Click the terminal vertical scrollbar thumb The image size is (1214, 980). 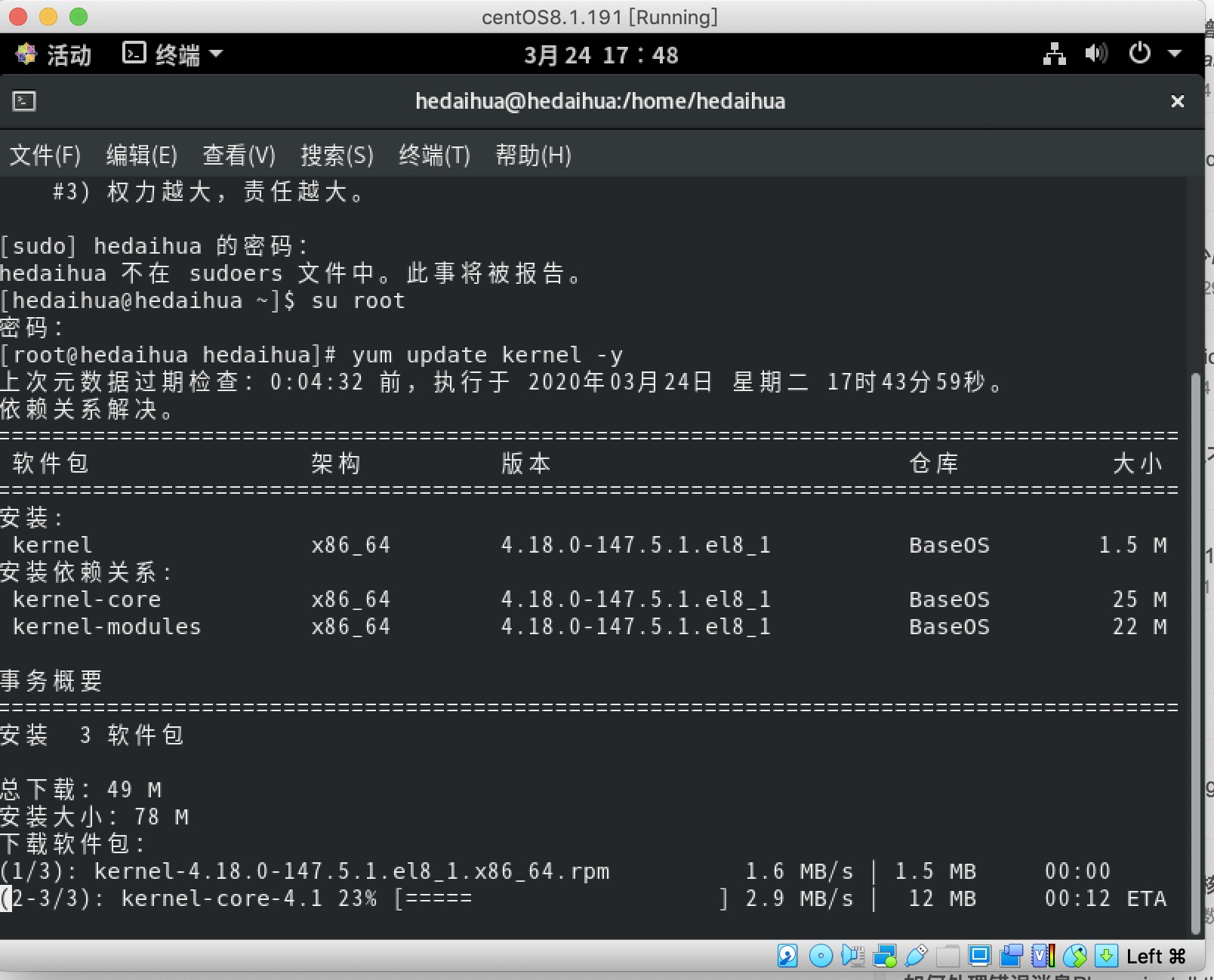[x=1195, y=654]
